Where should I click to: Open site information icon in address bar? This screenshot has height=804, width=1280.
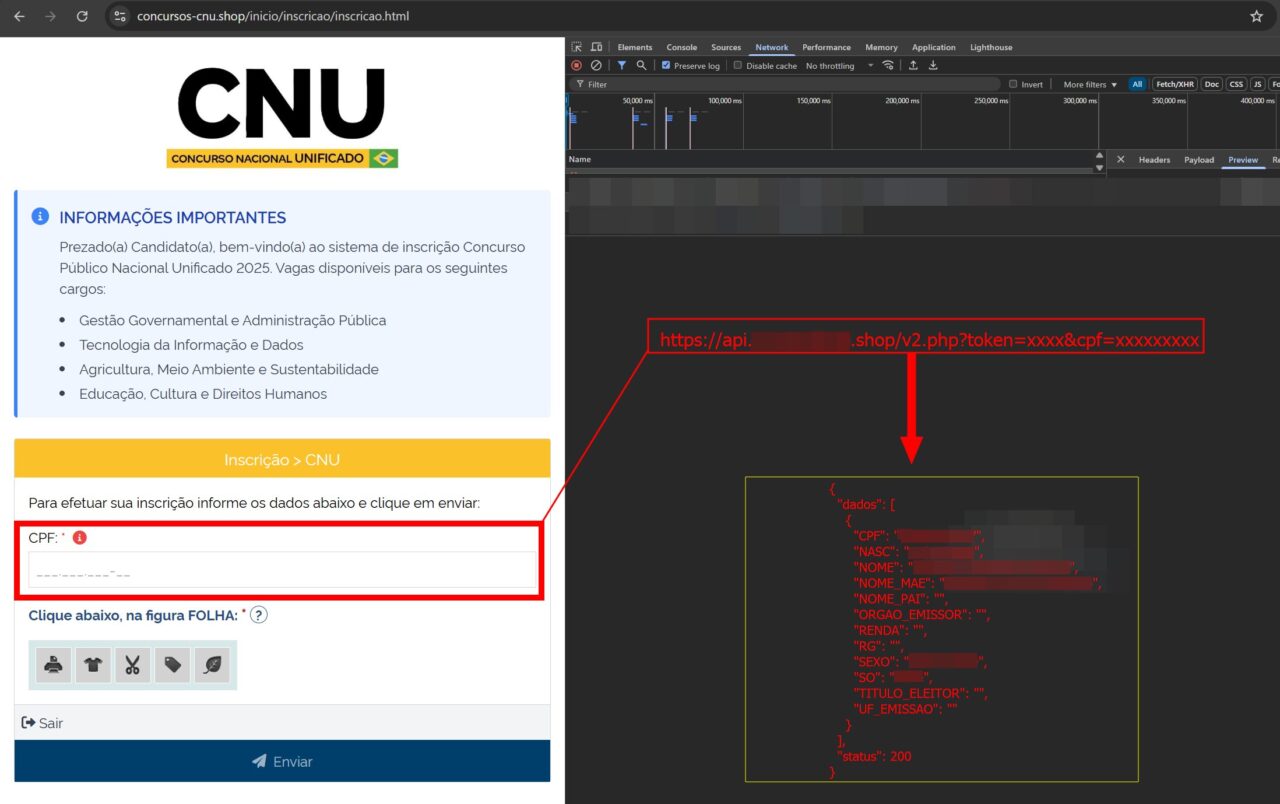[x=120, y=16]
